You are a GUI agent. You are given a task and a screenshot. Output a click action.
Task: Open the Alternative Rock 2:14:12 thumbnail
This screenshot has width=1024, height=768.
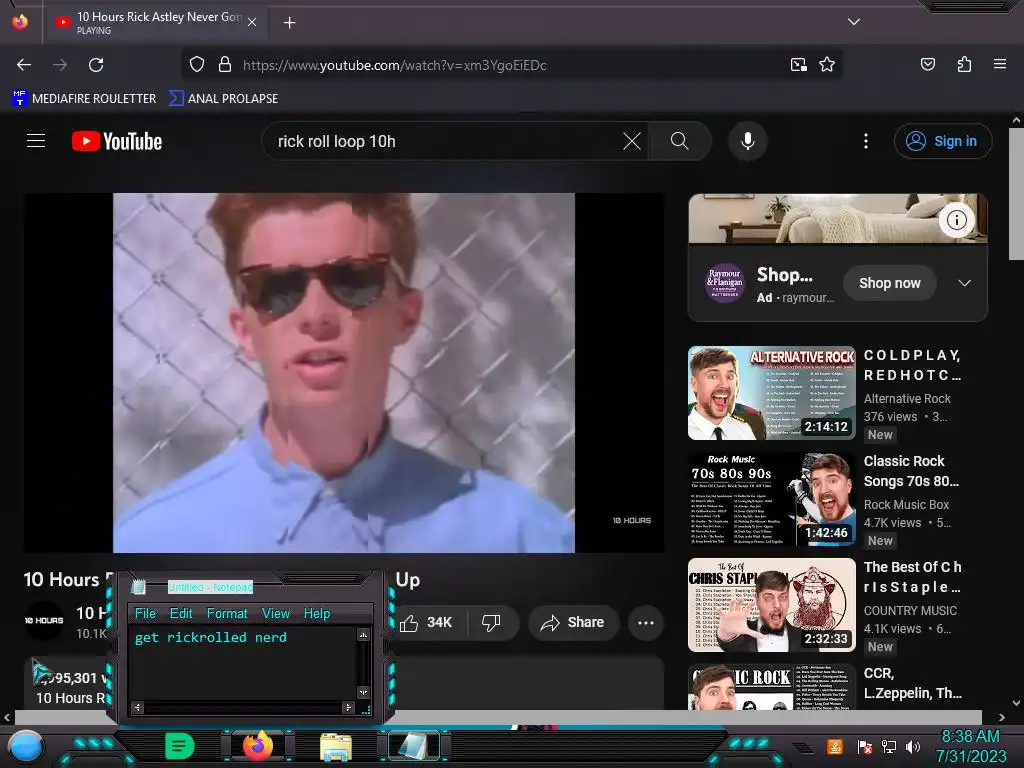772,392
